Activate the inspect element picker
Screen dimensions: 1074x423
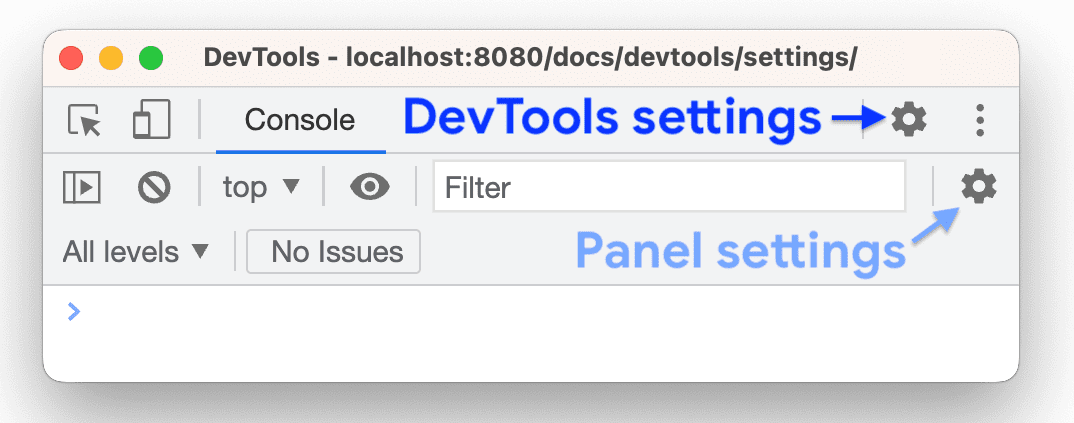click(85, 121)
